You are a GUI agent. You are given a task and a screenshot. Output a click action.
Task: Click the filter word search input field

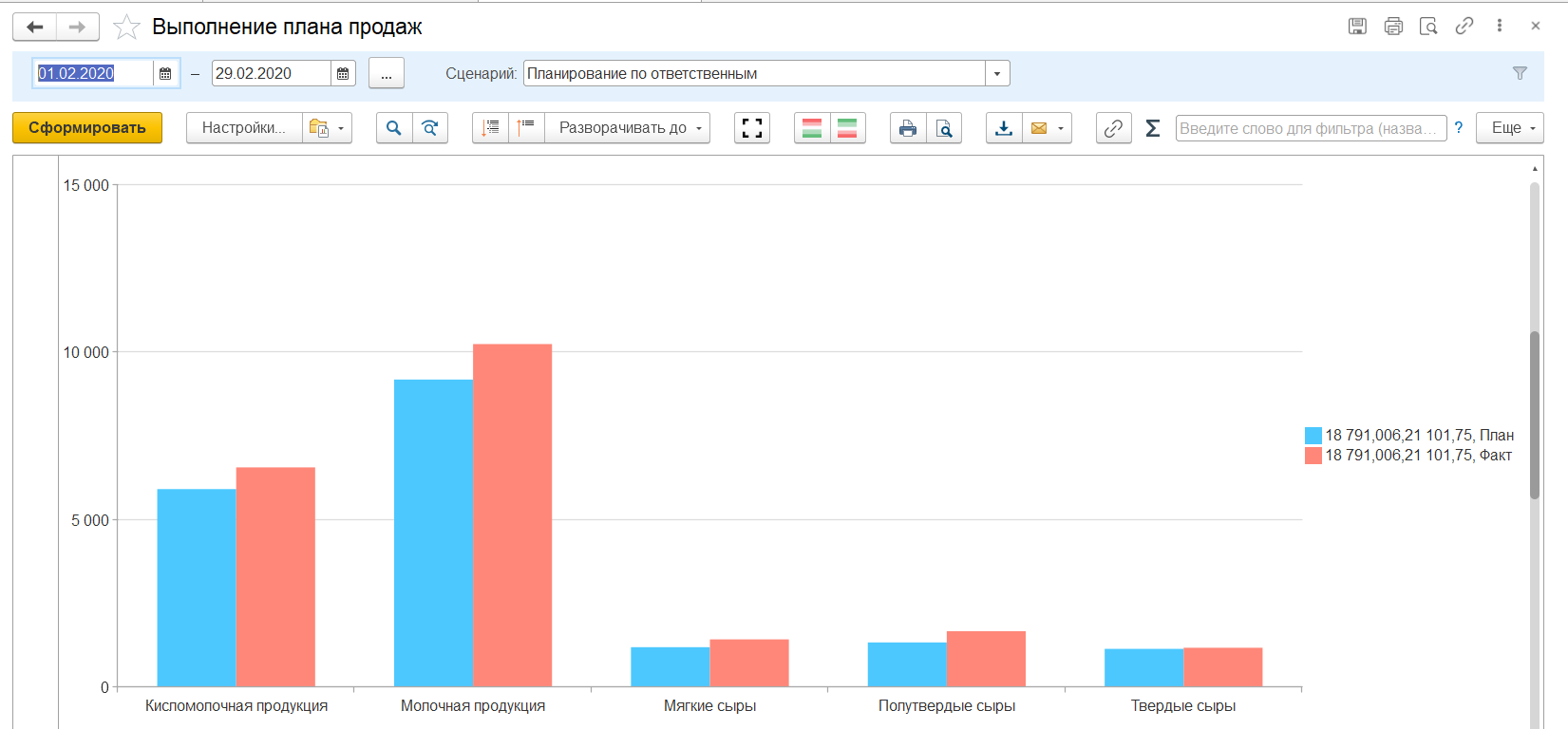(x=1310, y=128)
